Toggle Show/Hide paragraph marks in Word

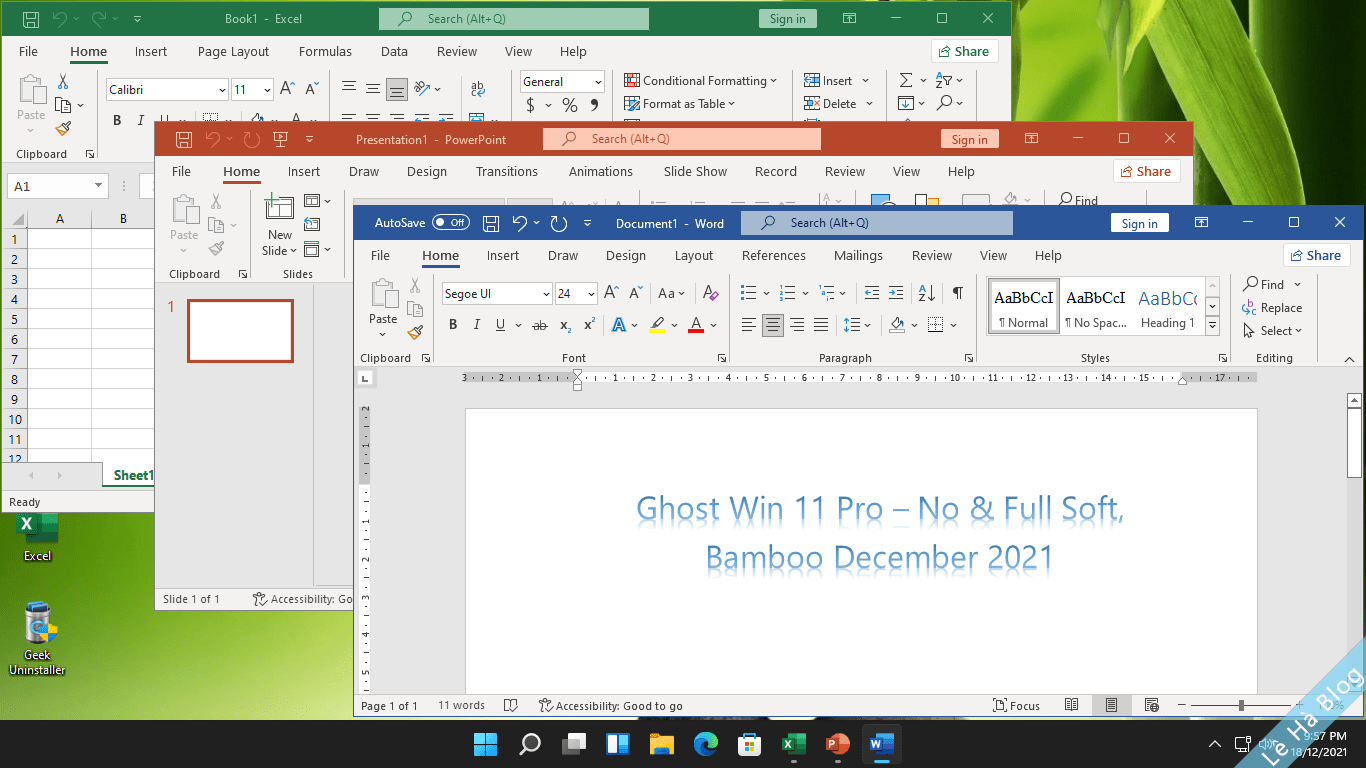coord(957,293)
